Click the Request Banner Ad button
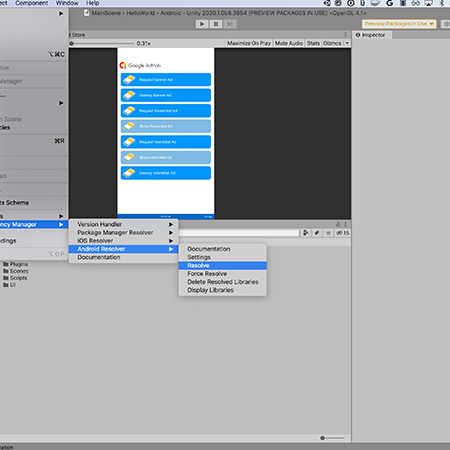Viewport: 450px width, 450px height. 166,80
